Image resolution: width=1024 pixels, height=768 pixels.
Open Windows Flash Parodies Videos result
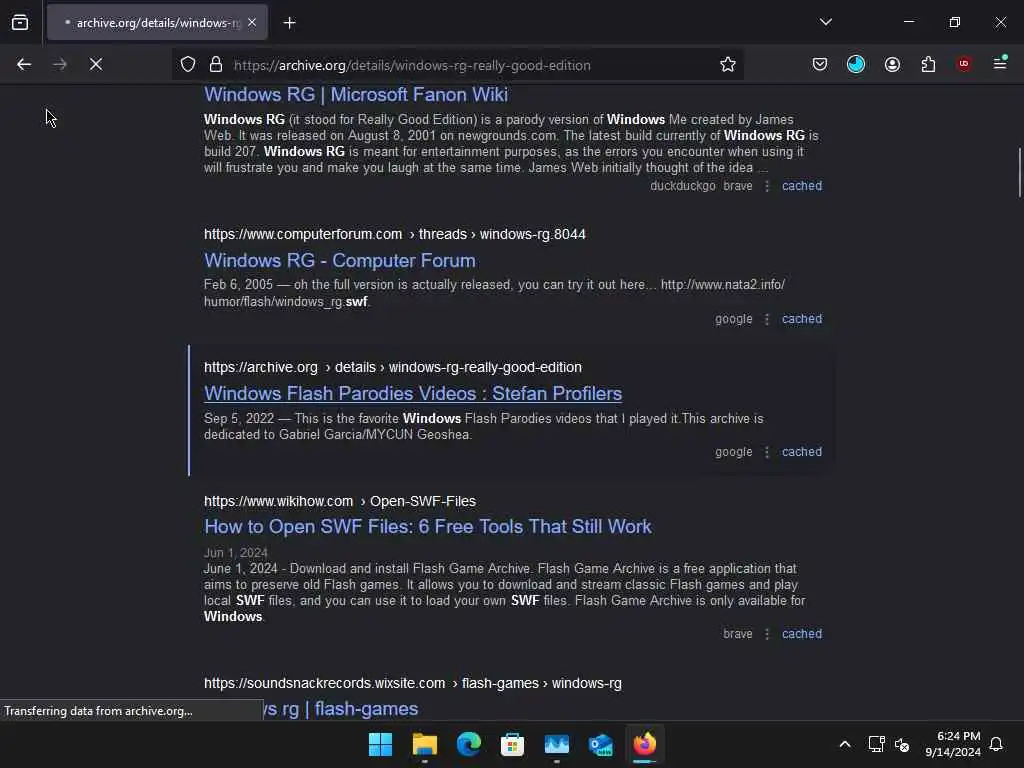click(x=413, y=394)
